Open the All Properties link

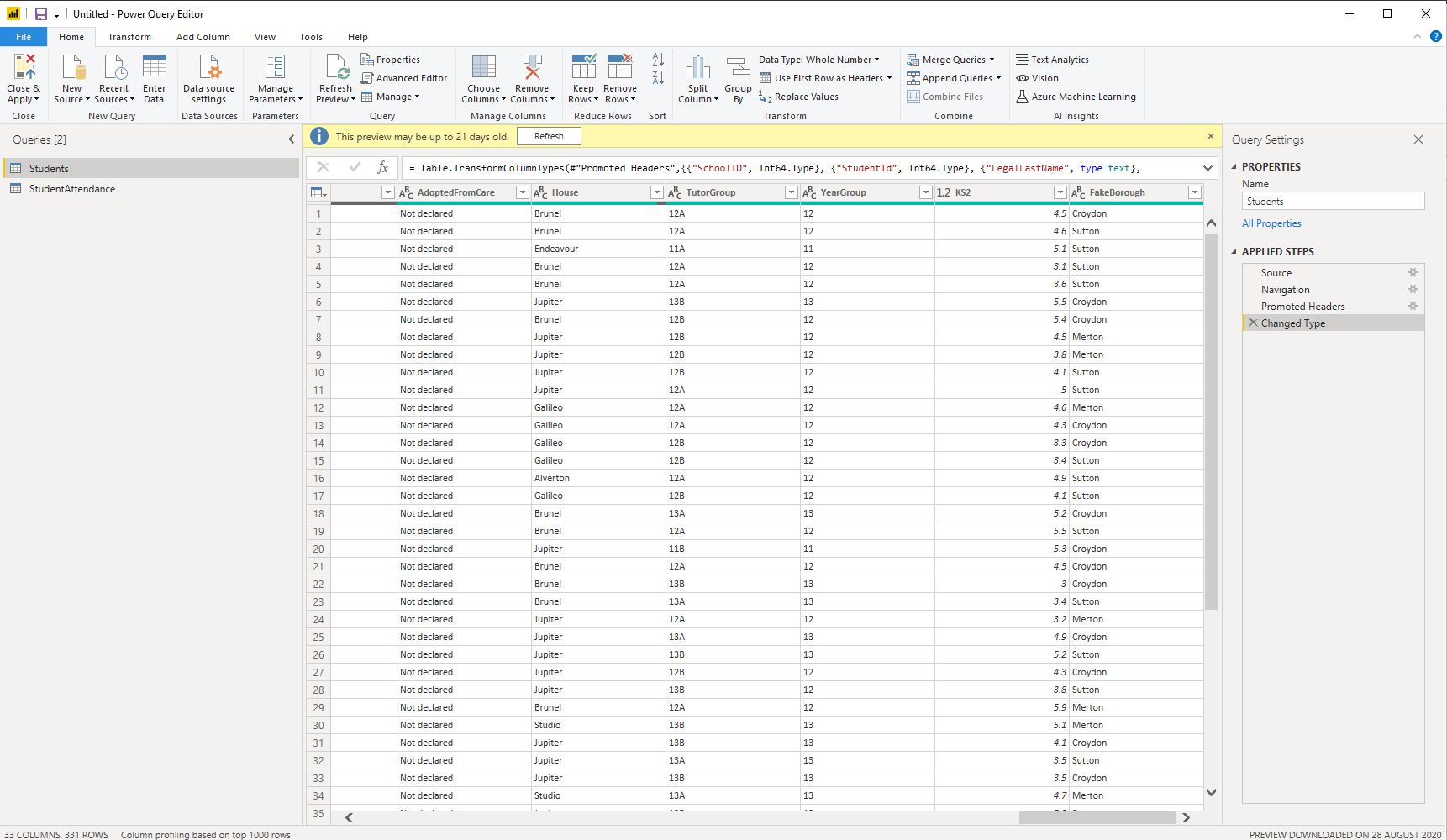[1271, 223]
